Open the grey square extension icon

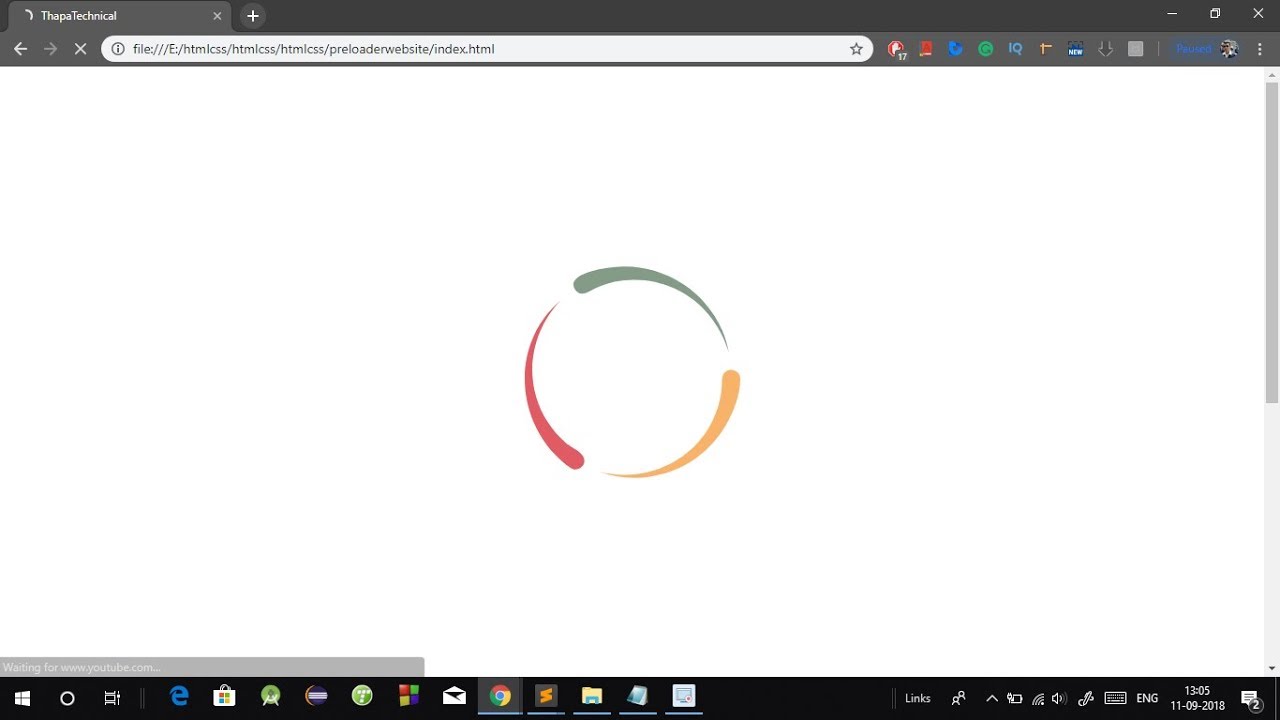click(x=1136, y=48)
